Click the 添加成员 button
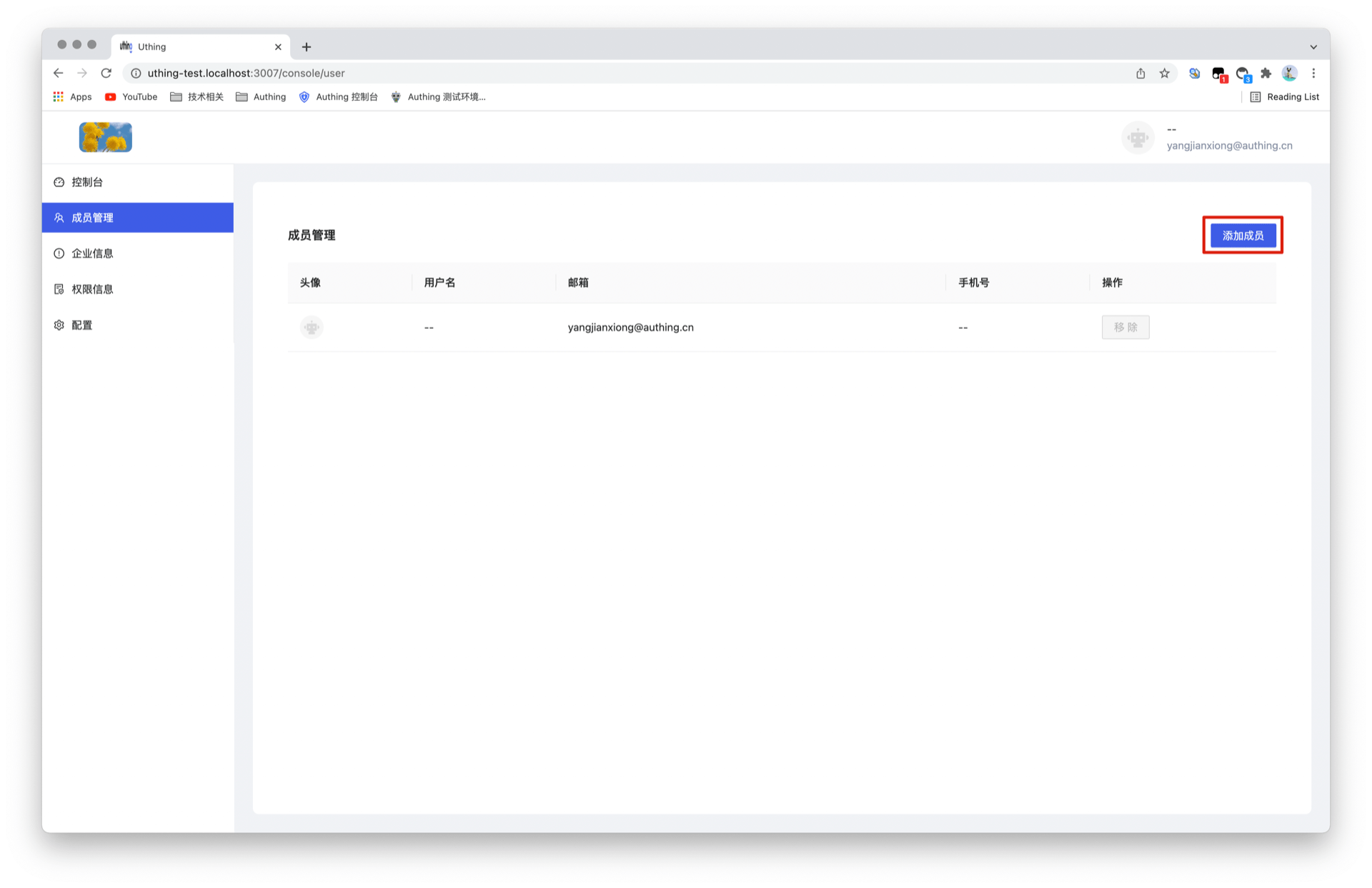Viewport: 1372px width, 888px height. [1242, 235]
